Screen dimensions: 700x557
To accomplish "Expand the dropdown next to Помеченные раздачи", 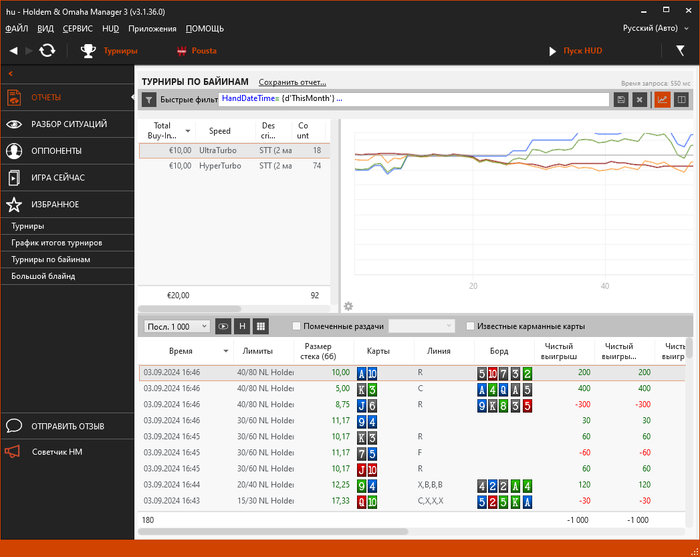I will 423,326.
